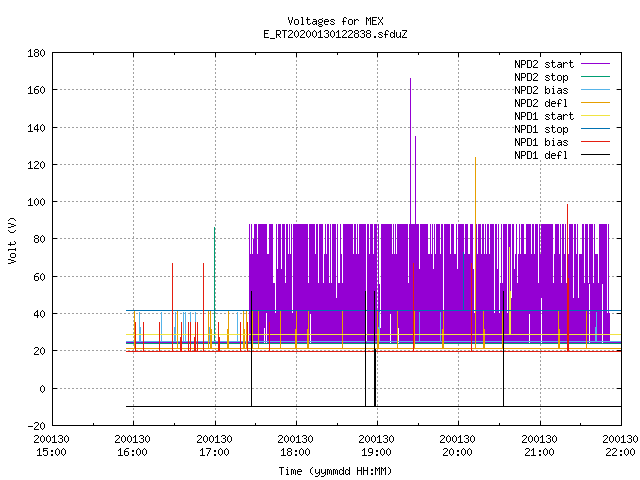Click the 'NPD2 defl' legend label
Image resolution: width=640 pixels, height=480 pixels.
pos(541,103)
